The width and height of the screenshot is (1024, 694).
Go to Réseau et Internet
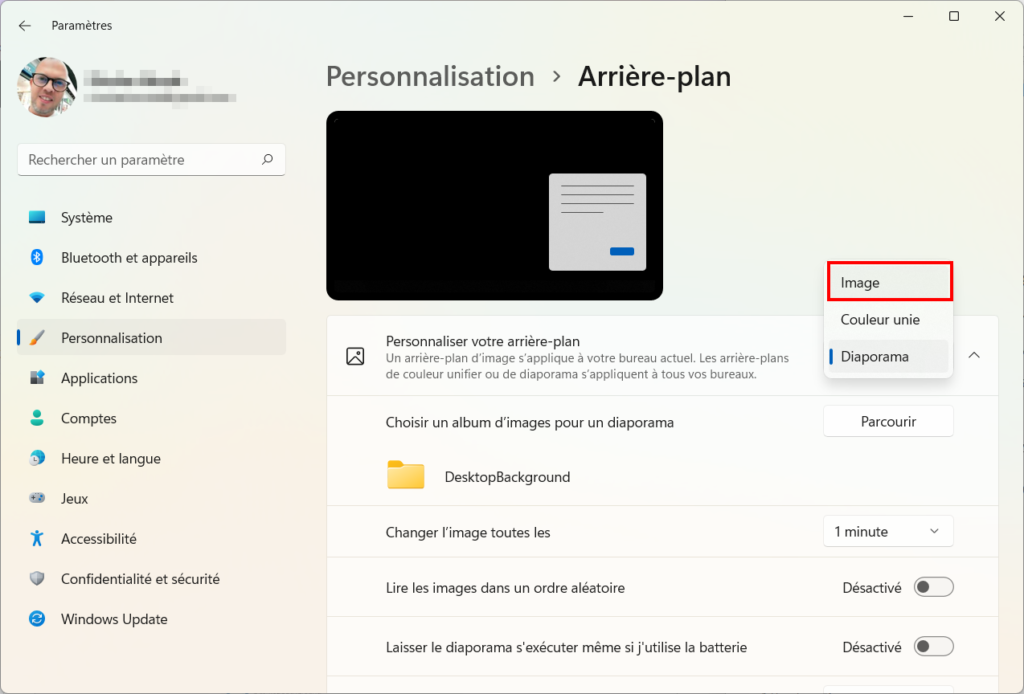click(x=152, y=298)
